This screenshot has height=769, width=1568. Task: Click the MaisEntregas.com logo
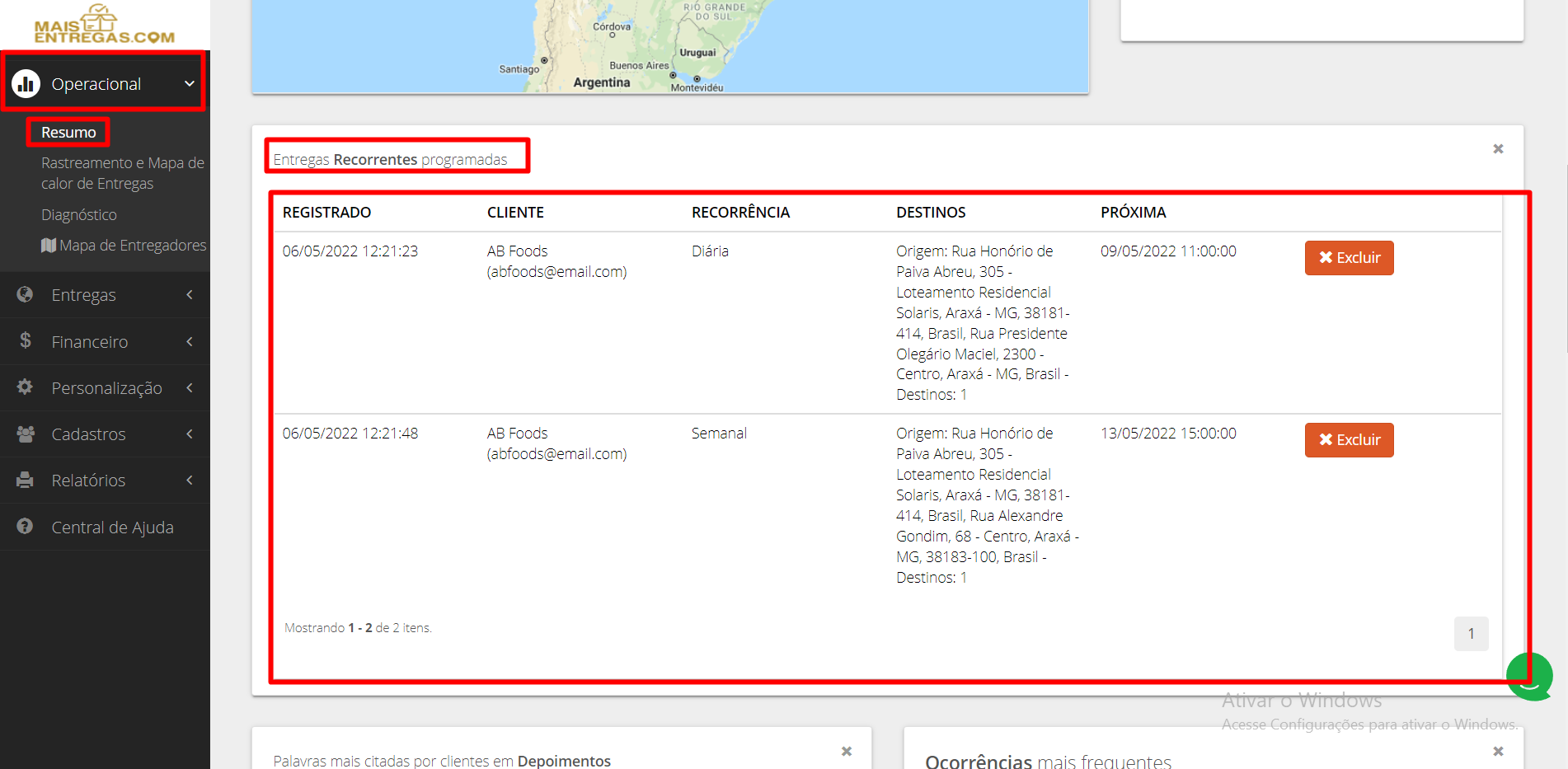pos(104,25)
